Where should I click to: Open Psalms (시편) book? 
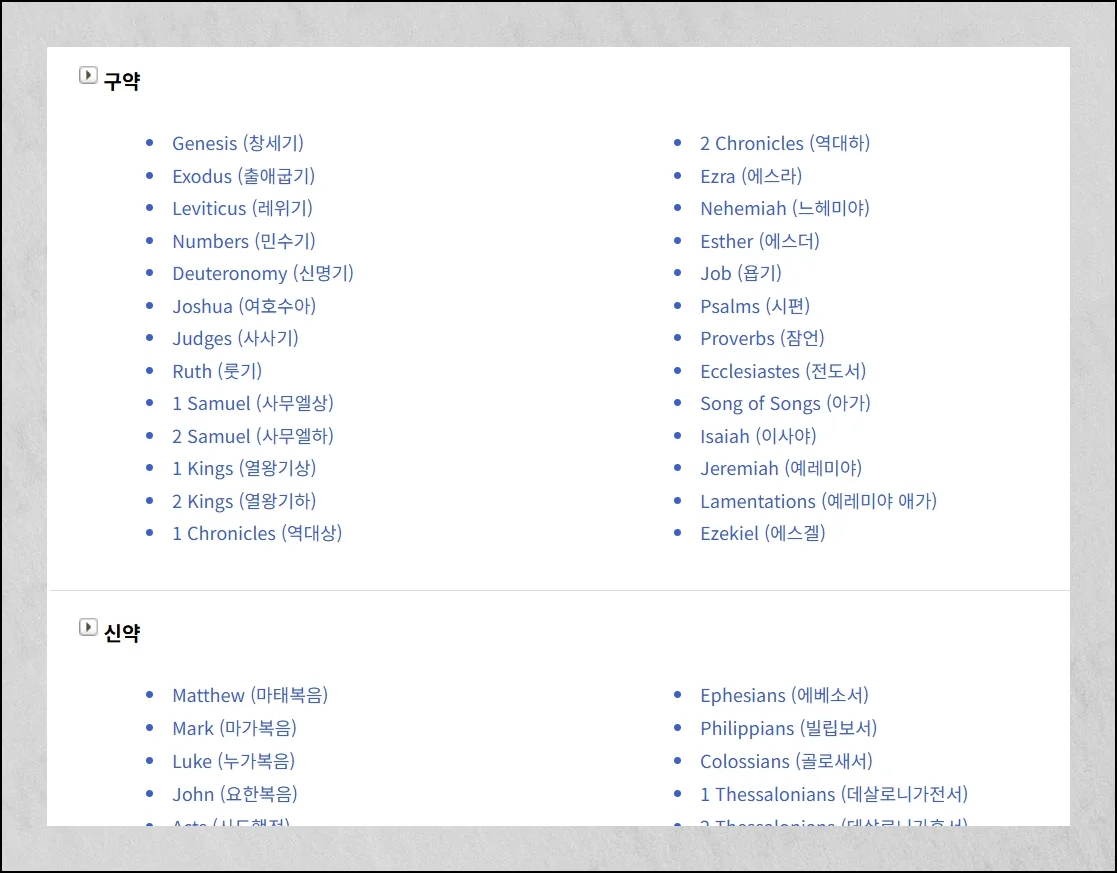click(x=754, y=306)
